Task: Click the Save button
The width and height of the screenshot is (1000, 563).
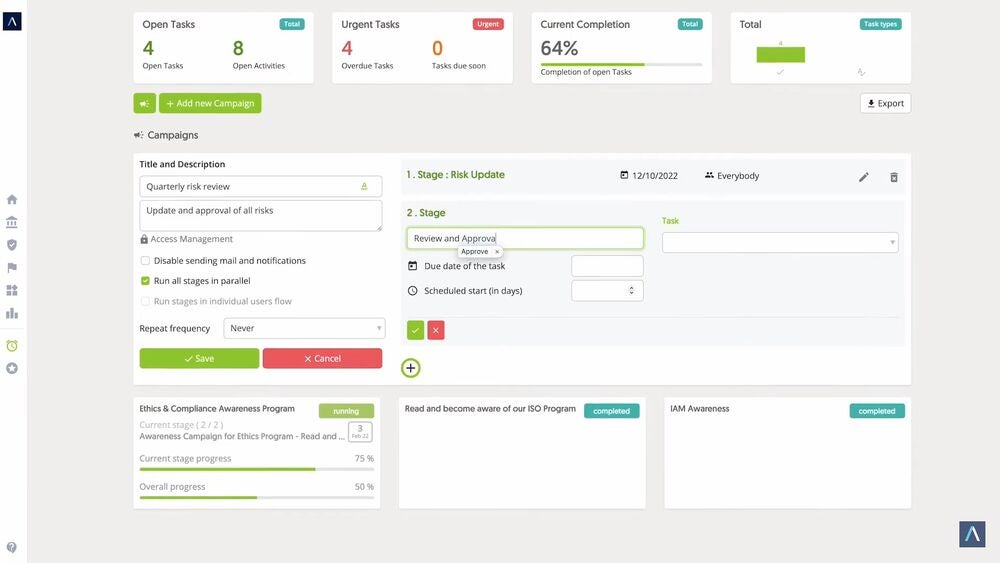Action: pos(199,358)
